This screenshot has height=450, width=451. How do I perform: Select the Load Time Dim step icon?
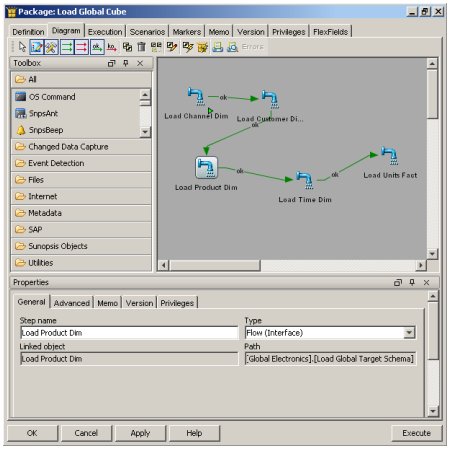pos(304,180)
